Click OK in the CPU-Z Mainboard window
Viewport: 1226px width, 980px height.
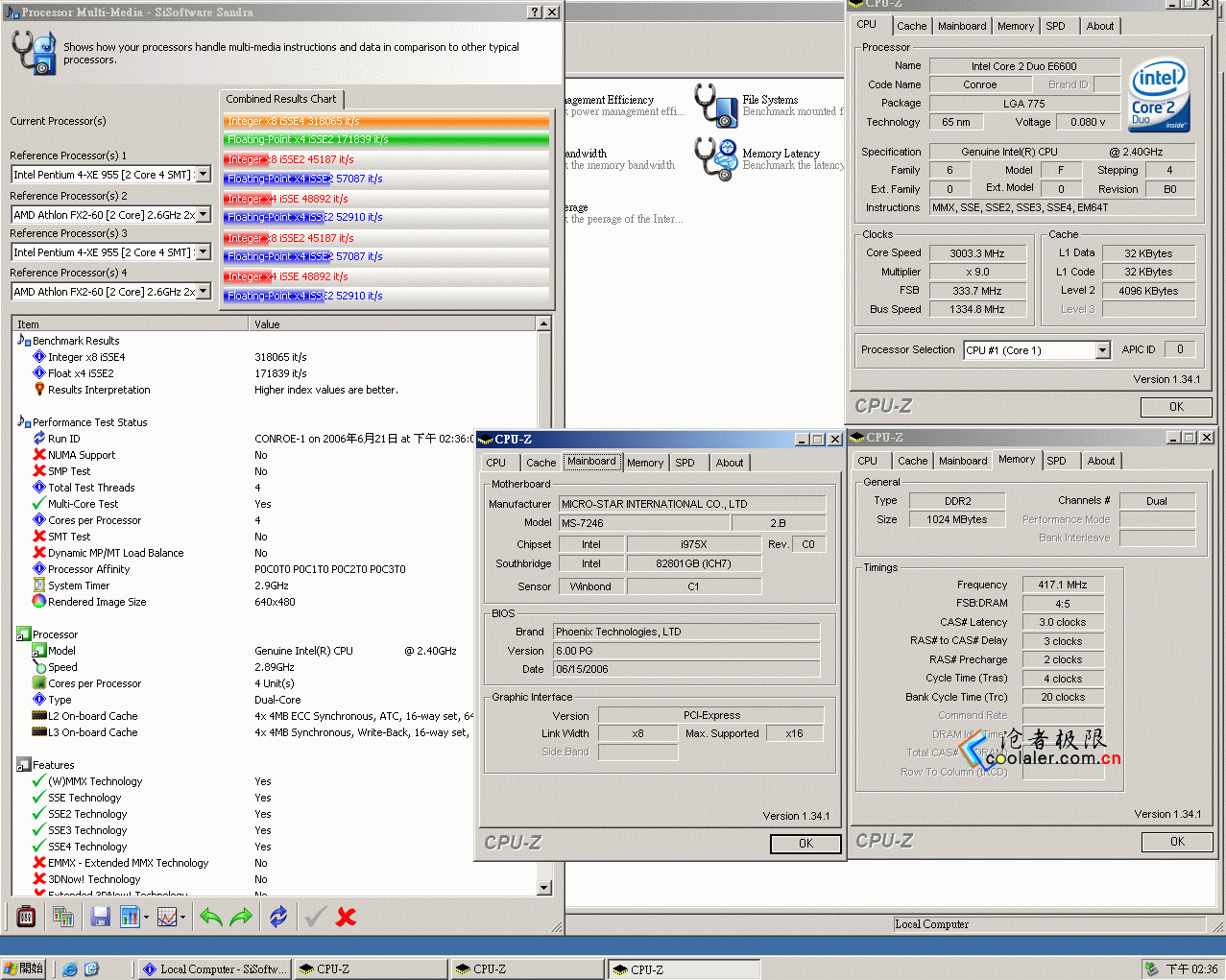pos(805,844)
